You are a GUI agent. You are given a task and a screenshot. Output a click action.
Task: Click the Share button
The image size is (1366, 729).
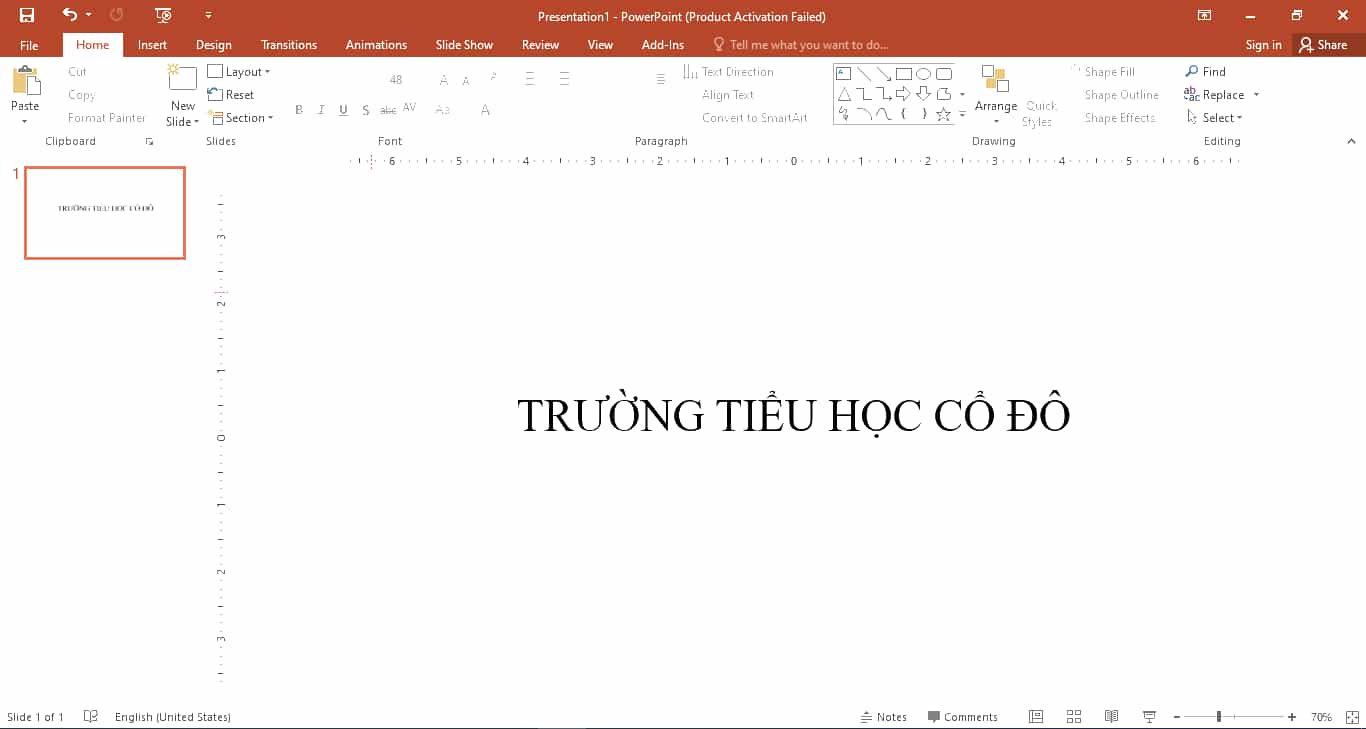pyautogui.click(x=1323, y=45)
